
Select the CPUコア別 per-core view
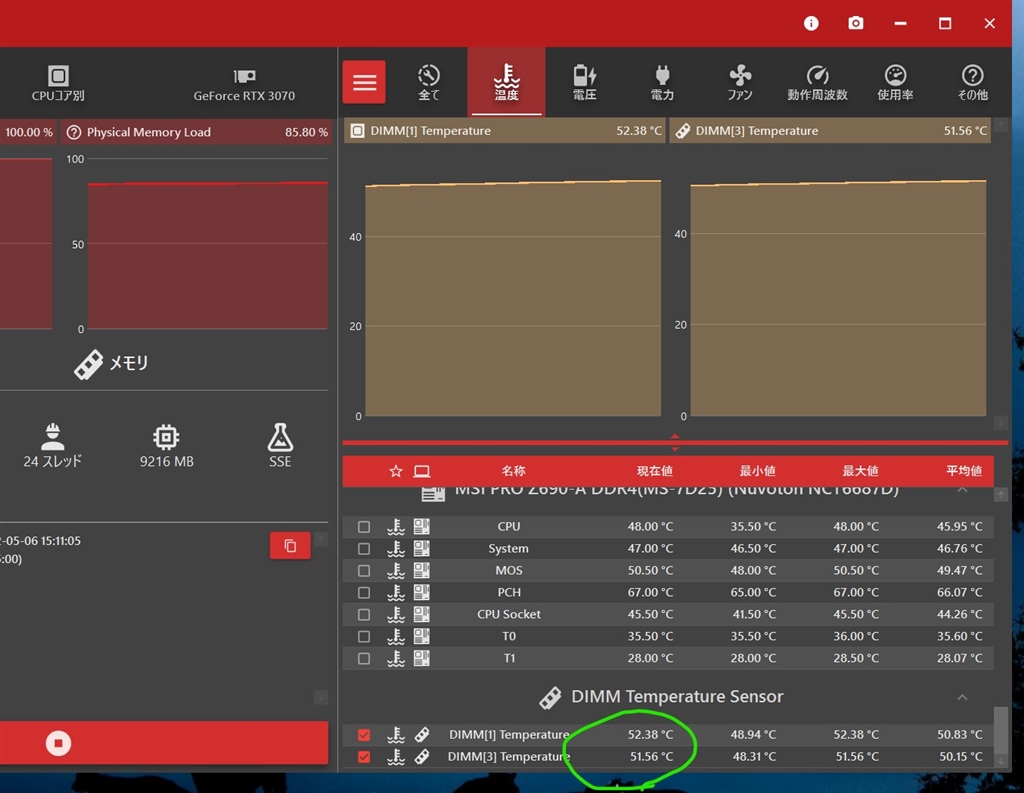coord(58,83)
